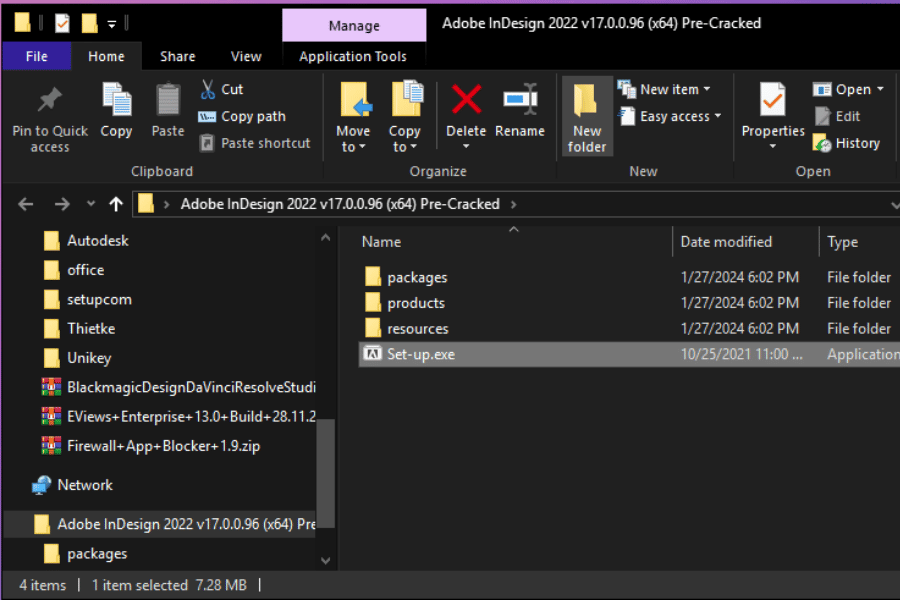Expand the Move to dropdown
This screenshot has width=900, height=600.
353,147
